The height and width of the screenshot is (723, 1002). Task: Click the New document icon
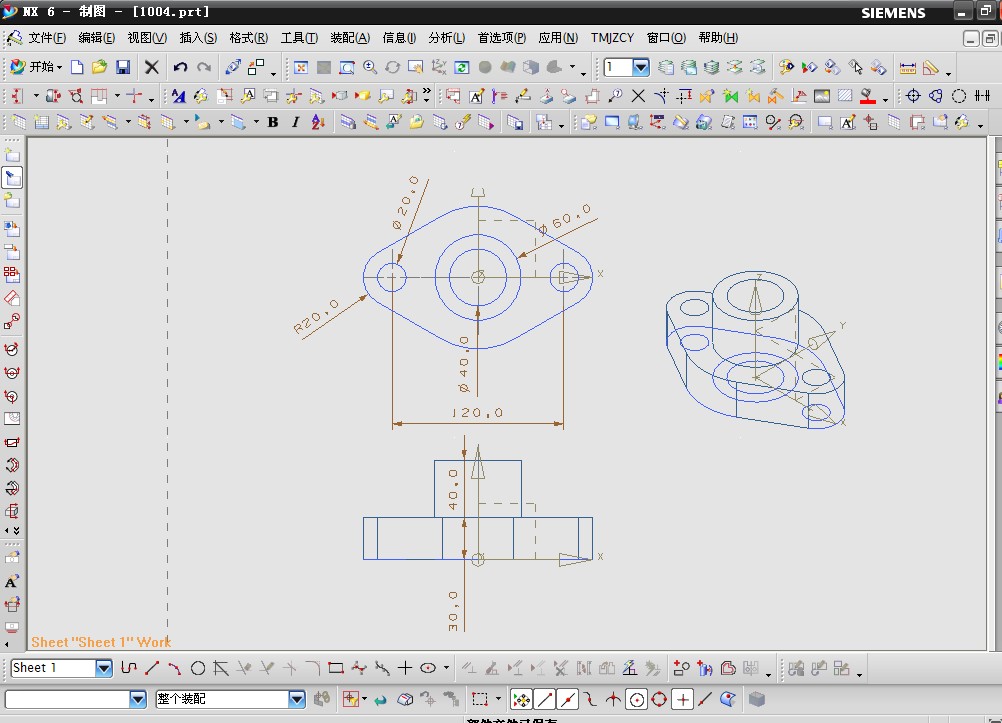click(77, 67)
